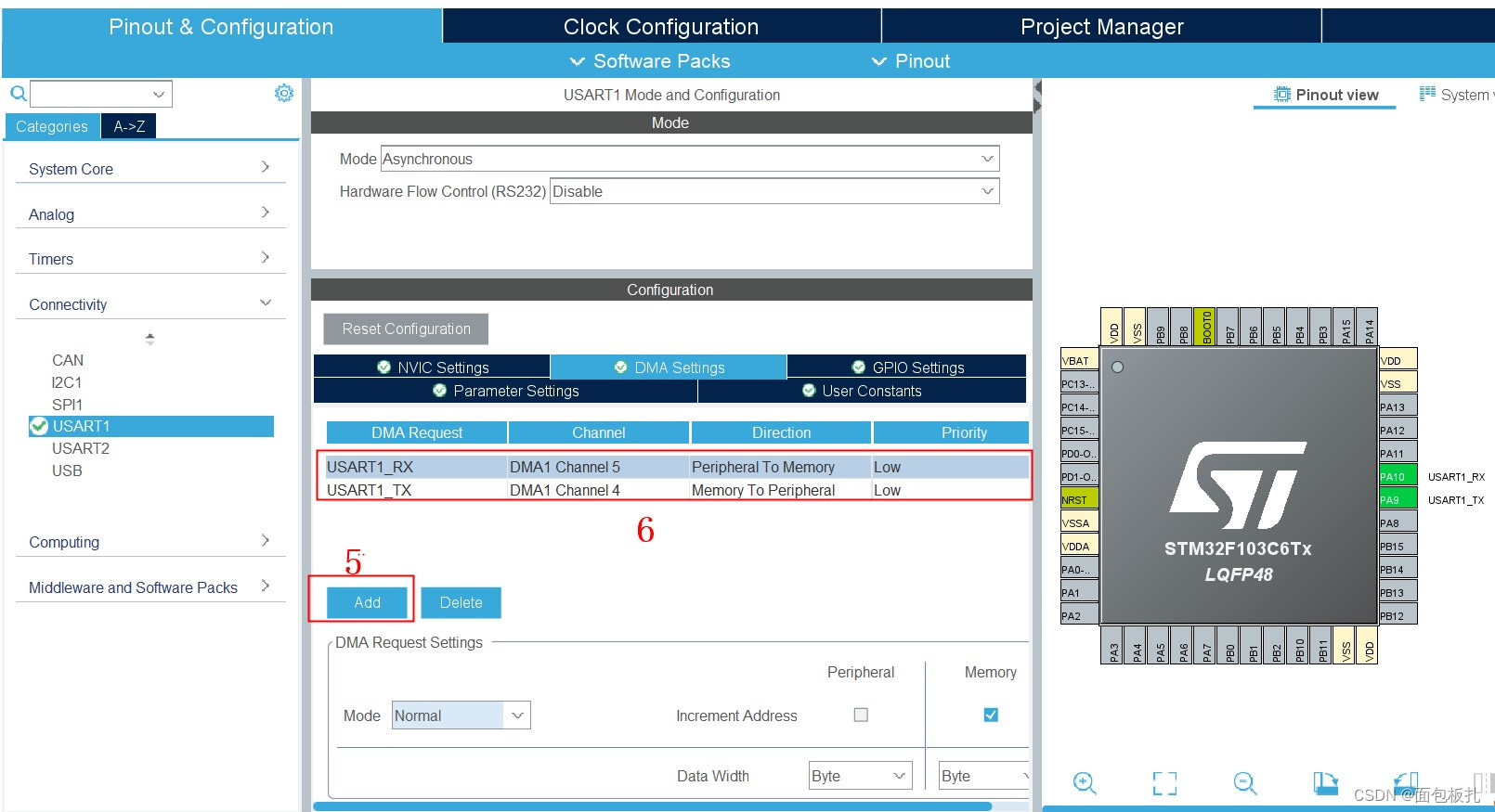Select the PA11 pin on the chip
Image resolution: width=1495 pixels, height=812 pixels.
1397,453
